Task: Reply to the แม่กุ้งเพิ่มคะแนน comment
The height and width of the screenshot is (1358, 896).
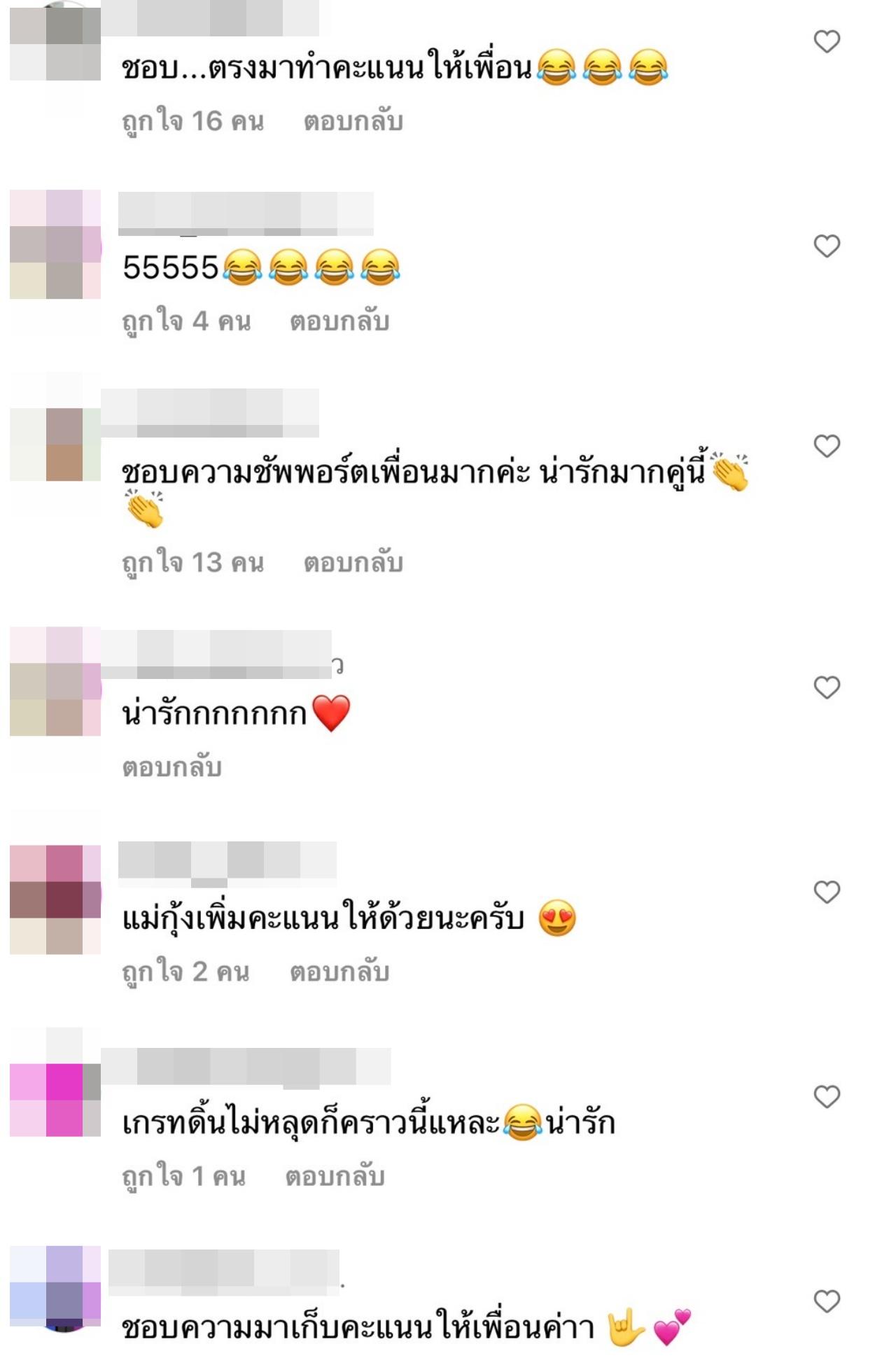Action: coord(339,972)
